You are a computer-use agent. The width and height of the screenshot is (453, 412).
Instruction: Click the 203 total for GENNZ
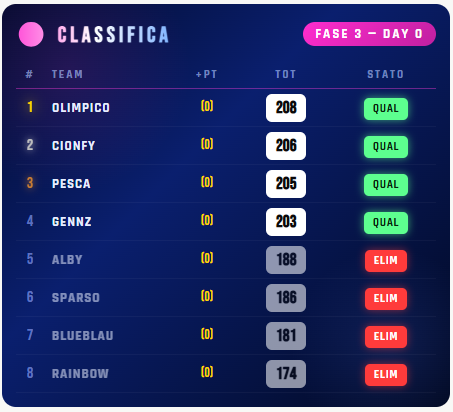coord(286,222)
